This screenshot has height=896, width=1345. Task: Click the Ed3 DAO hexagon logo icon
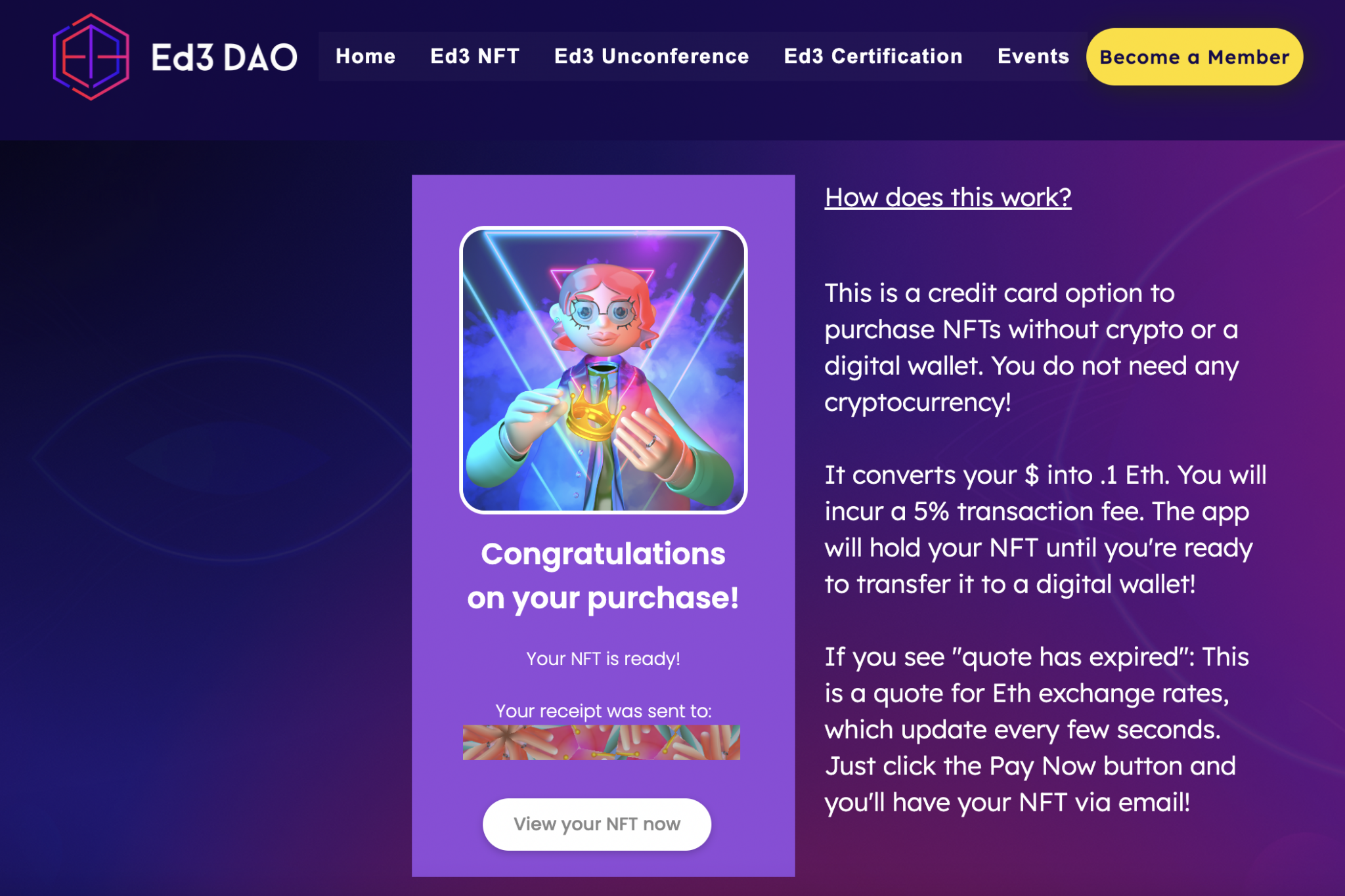(x=91, y=57)
